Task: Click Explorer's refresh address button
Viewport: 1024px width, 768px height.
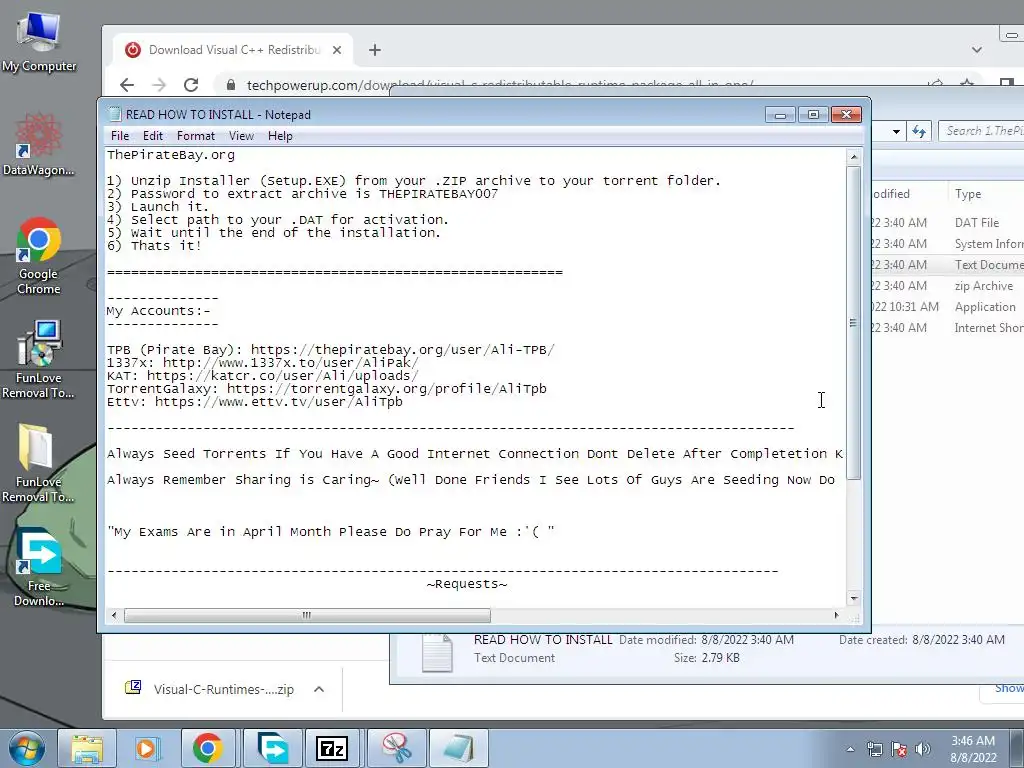Action: 920,131
